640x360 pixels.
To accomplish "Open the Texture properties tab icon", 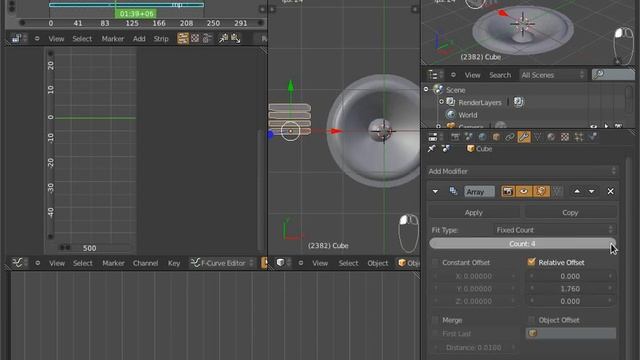I will click(x=565, y=137).
